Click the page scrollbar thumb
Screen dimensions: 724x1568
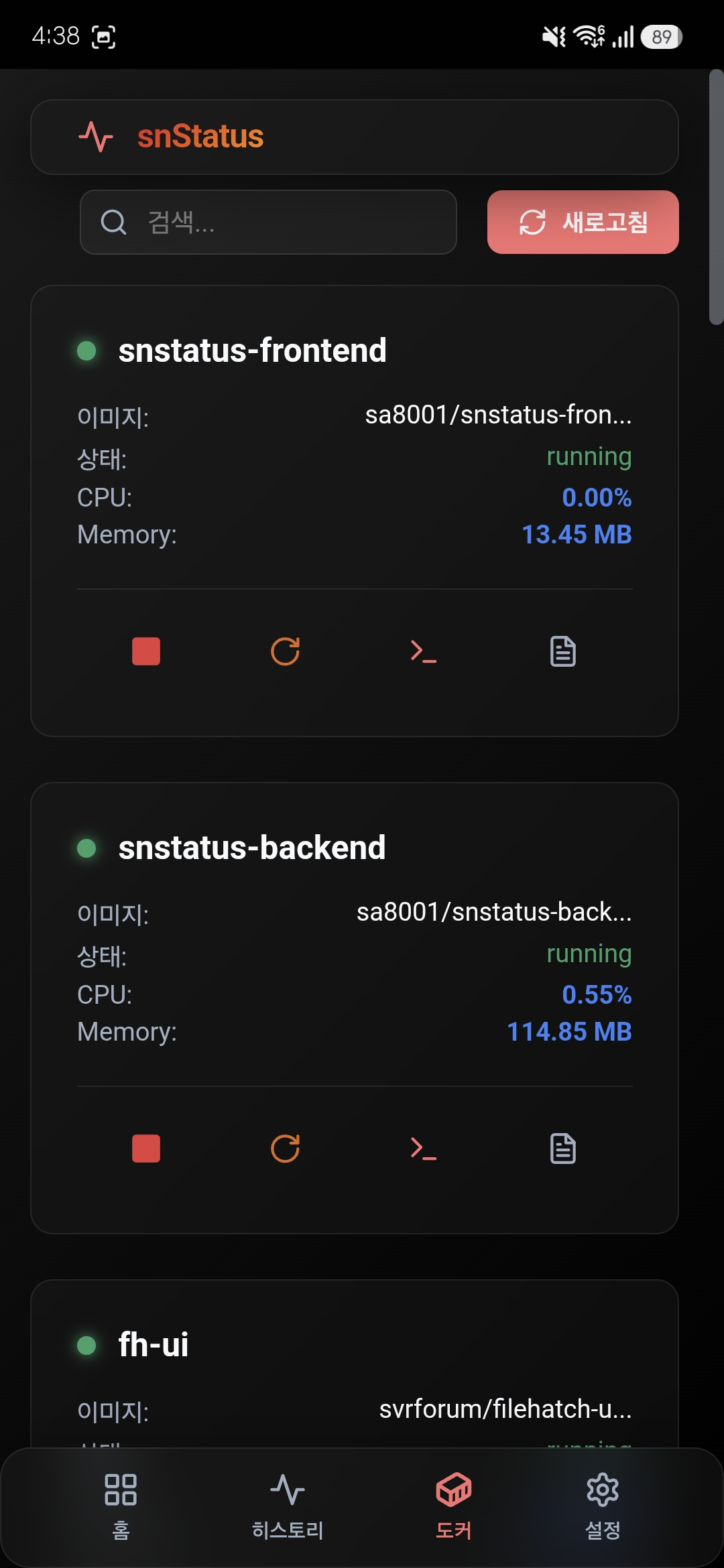pyautogui.click(x=716, y=197)
